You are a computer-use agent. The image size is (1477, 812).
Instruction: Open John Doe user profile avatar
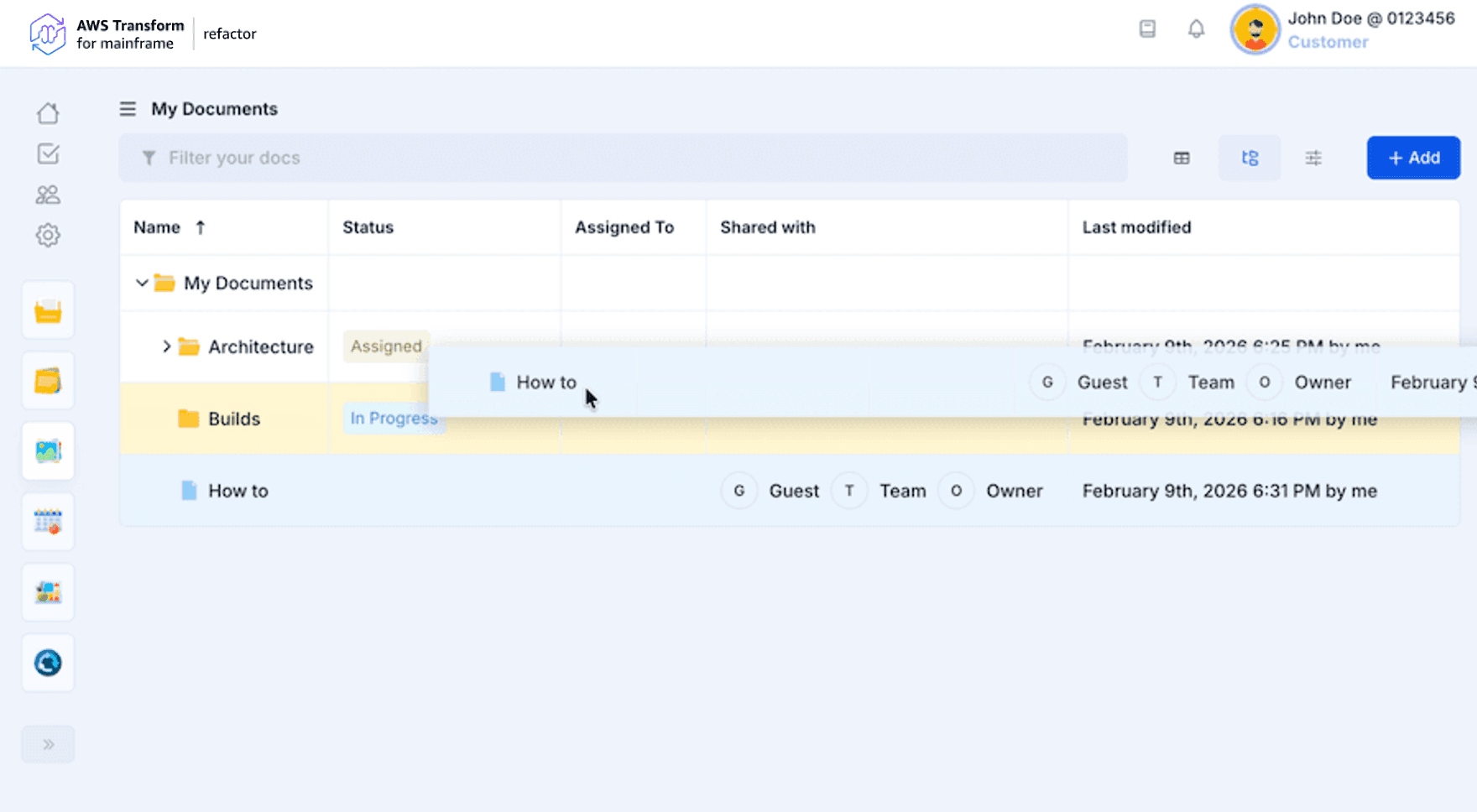(1255, 30)
